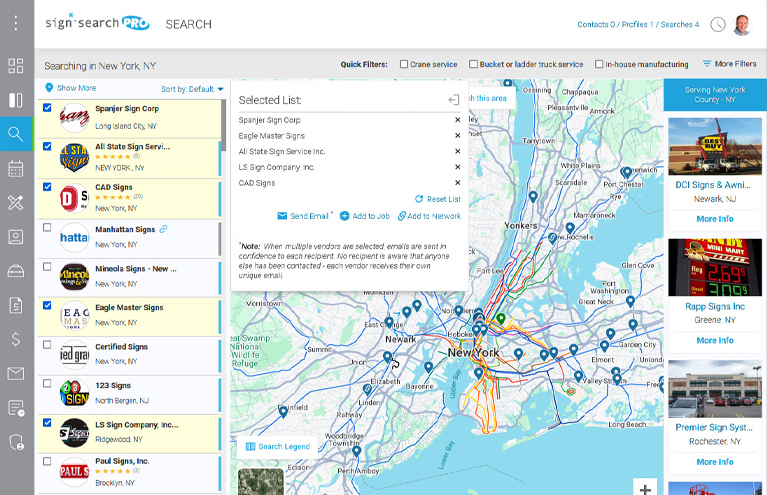Click the Premier Sign Systems ad thumbnail image
Screen dimensions: 767x495
[715, 389]
